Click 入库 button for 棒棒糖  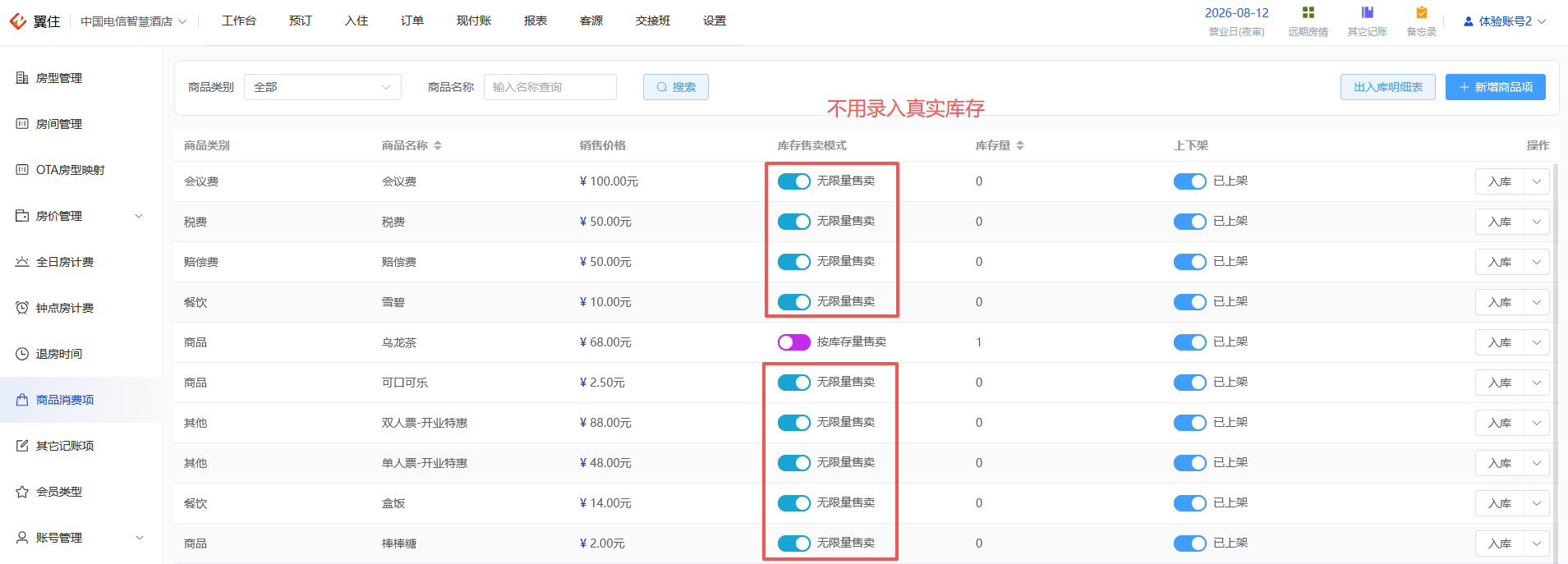(x=1500, y=543)
